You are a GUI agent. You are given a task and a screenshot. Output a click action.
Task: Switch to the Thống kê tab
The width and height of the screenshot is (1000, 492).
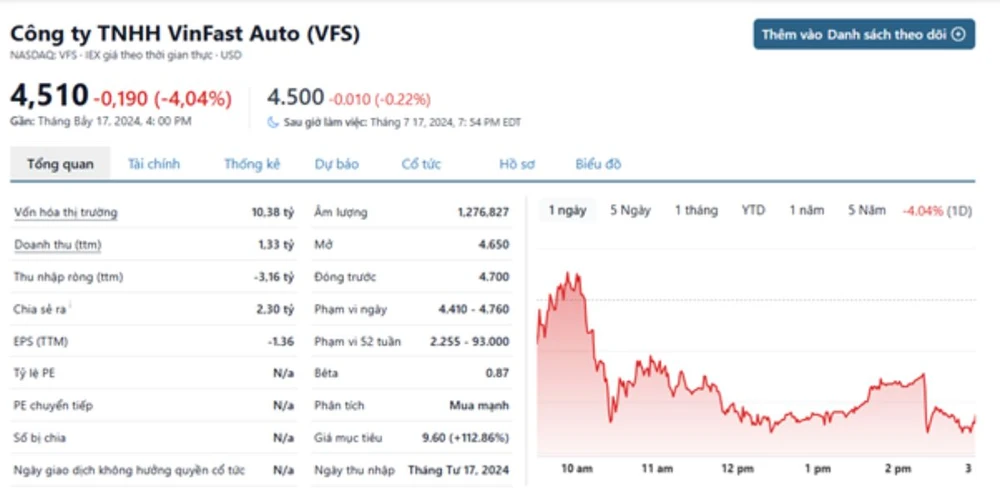coord(252,164)
